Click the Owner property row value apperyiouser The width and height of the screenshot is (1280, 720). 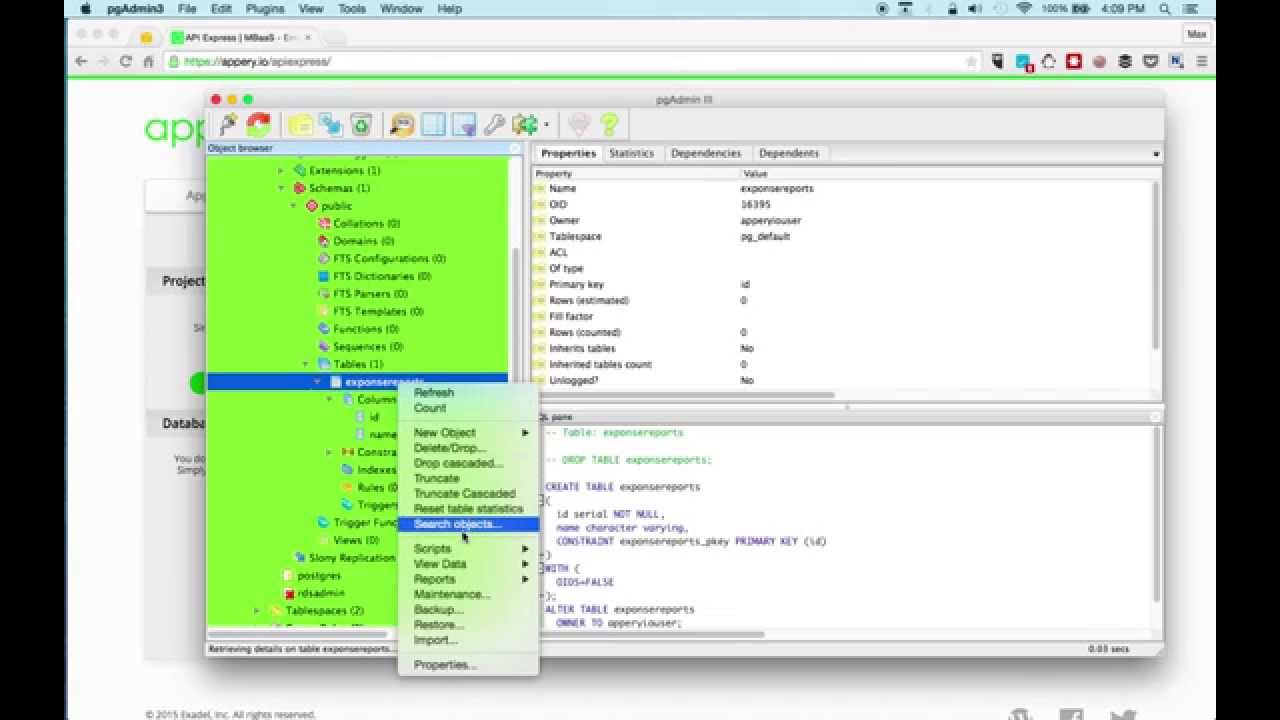pyautogui.click(x=770, y=221)
